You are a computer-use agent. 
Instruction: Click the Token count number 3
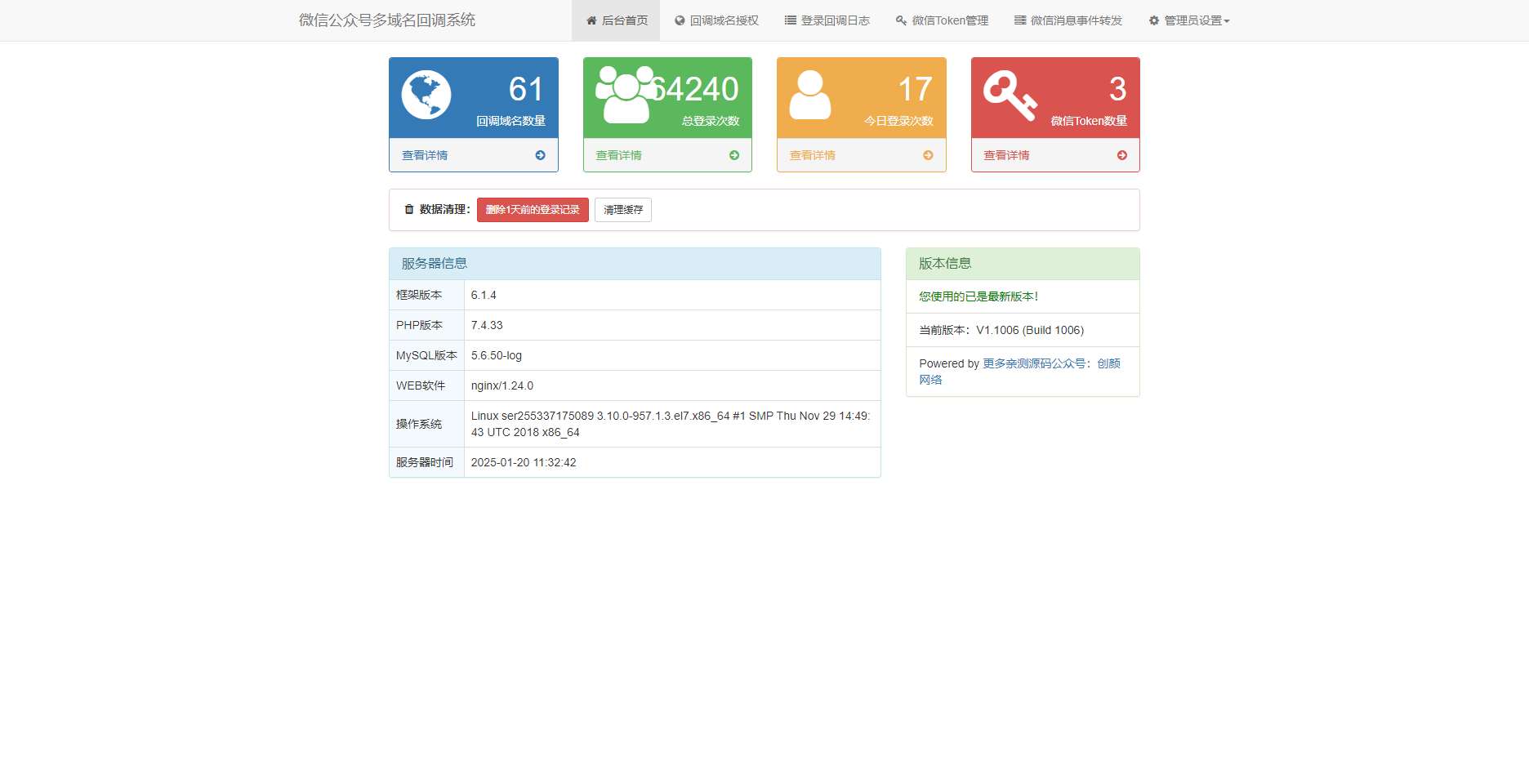pos(1117,89)
